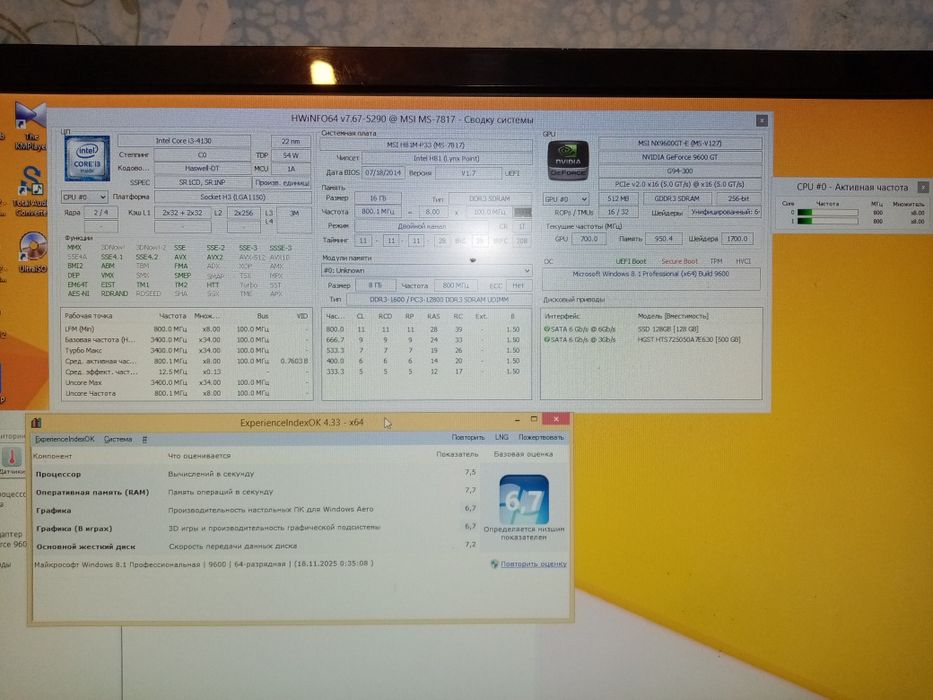Click the Произв. единицы button in HWiNFO
933x700 pixels.
[281, 183]
